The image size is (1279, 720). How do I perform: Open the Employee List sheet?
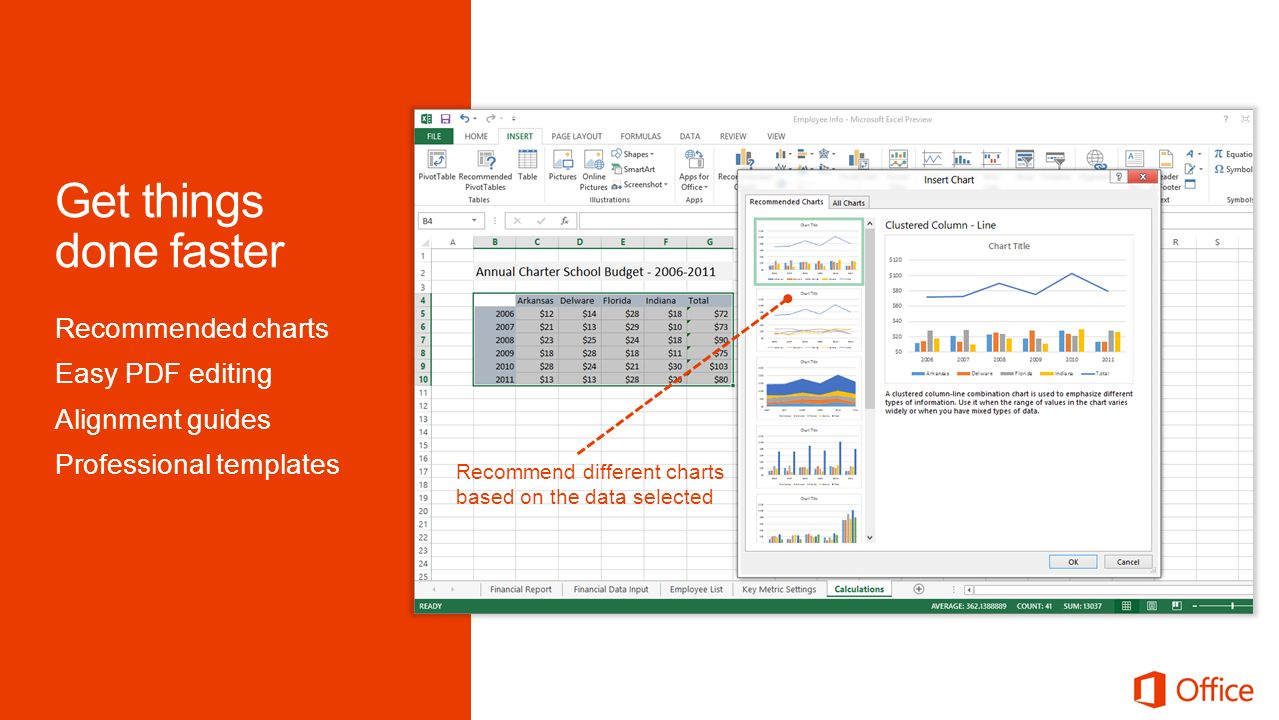[x=696, y=589]
